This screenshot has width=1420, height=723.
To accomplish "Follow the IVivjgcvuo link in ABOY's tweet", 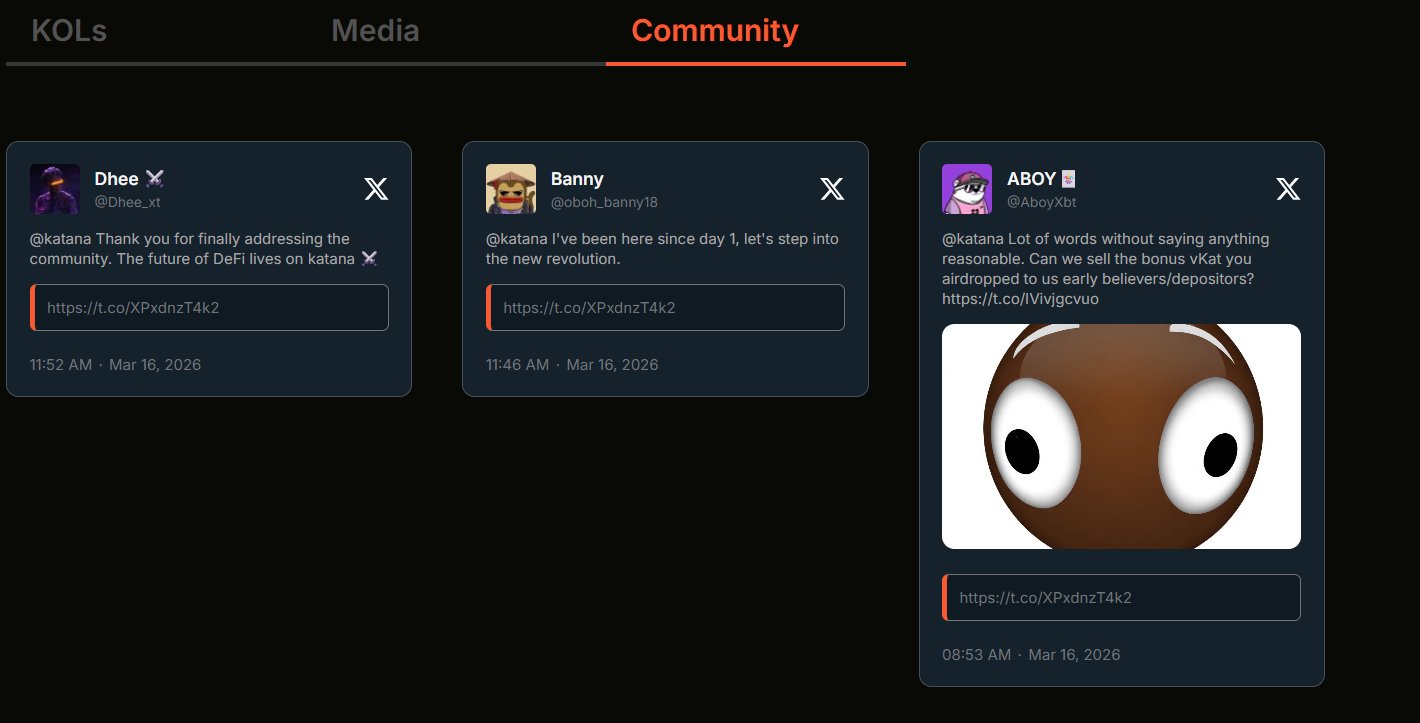I will 1021,299.
